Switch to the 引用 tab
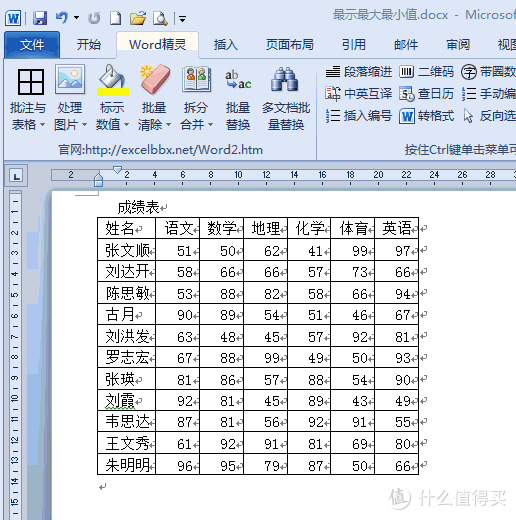Image resolution: width=516 pixels, height=520 pixels. pyautogui.click(x=354, y=45)
